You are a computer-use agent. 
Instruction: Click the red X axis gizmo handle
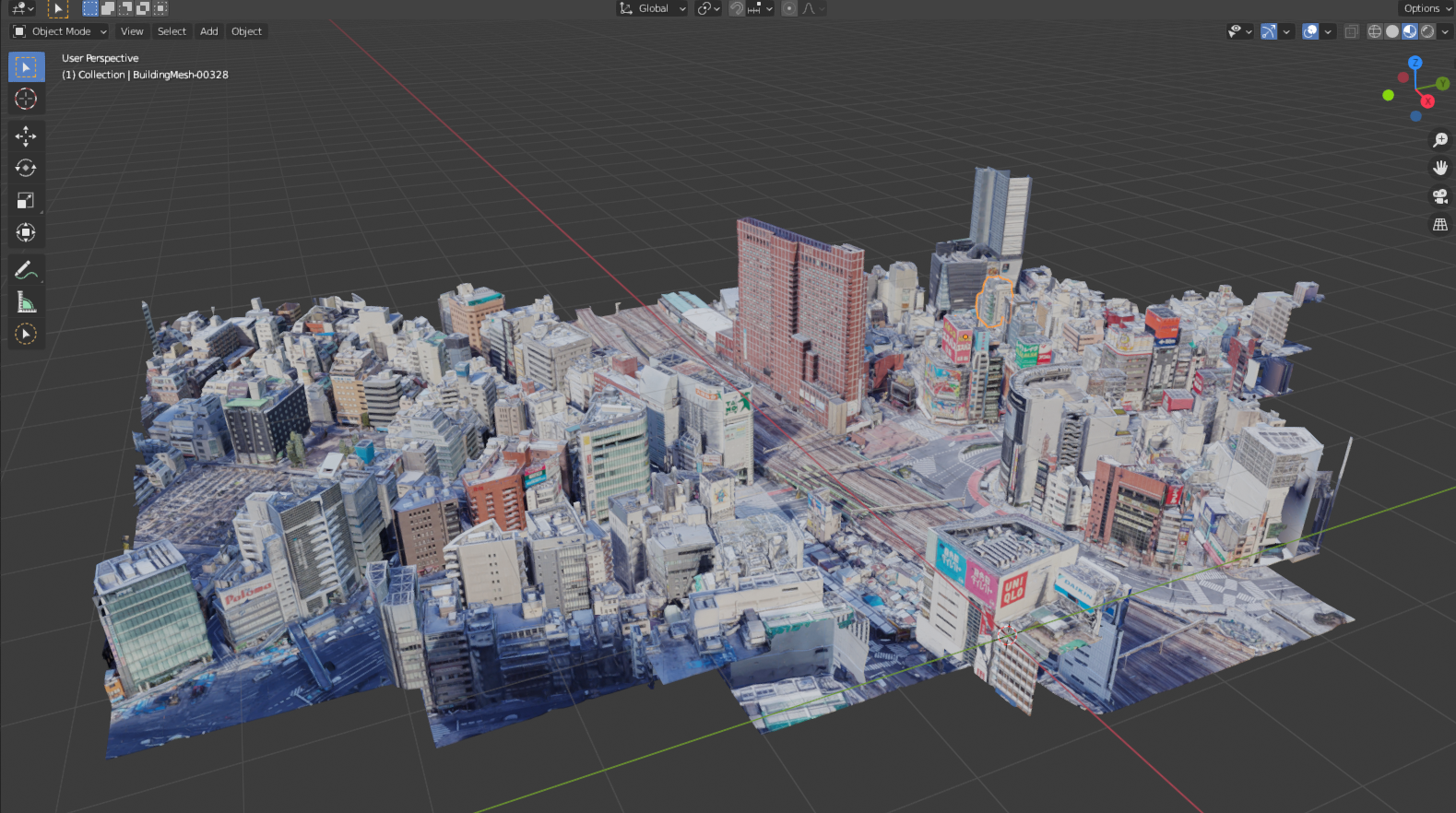click(1427, 101)
